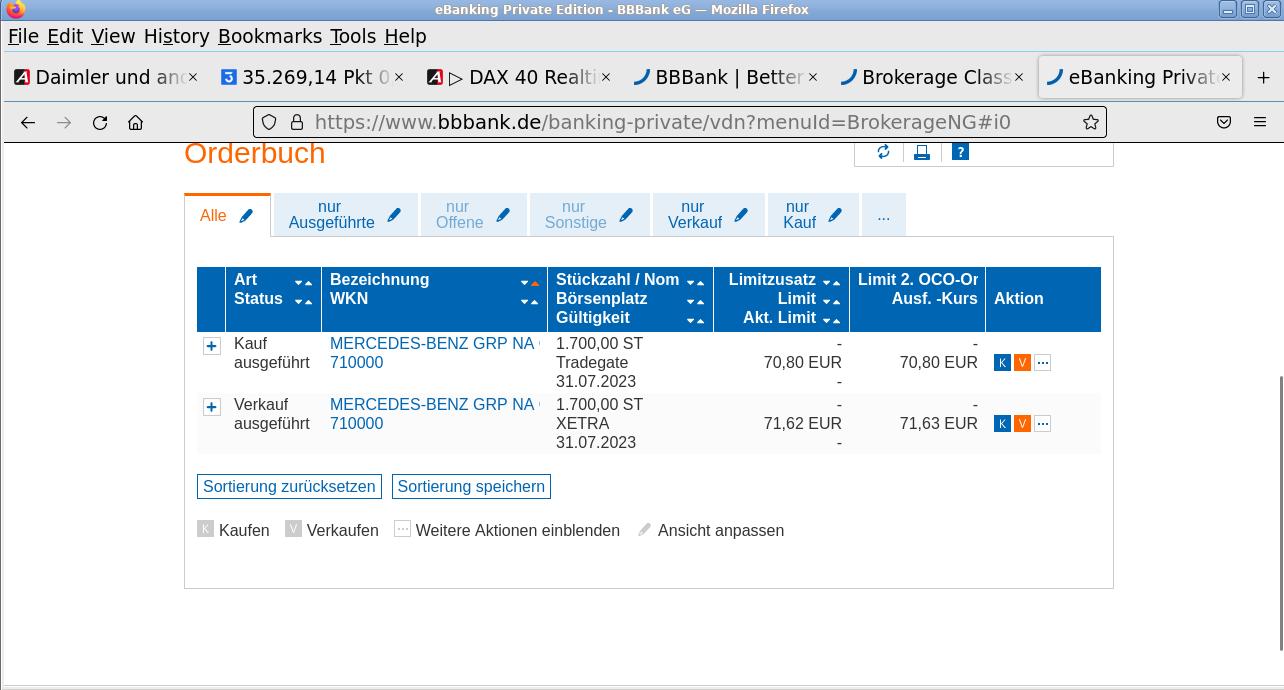Sort Gültigkeit ascending with up arrow
This screenshot has width=1284, height=690.
700,321
